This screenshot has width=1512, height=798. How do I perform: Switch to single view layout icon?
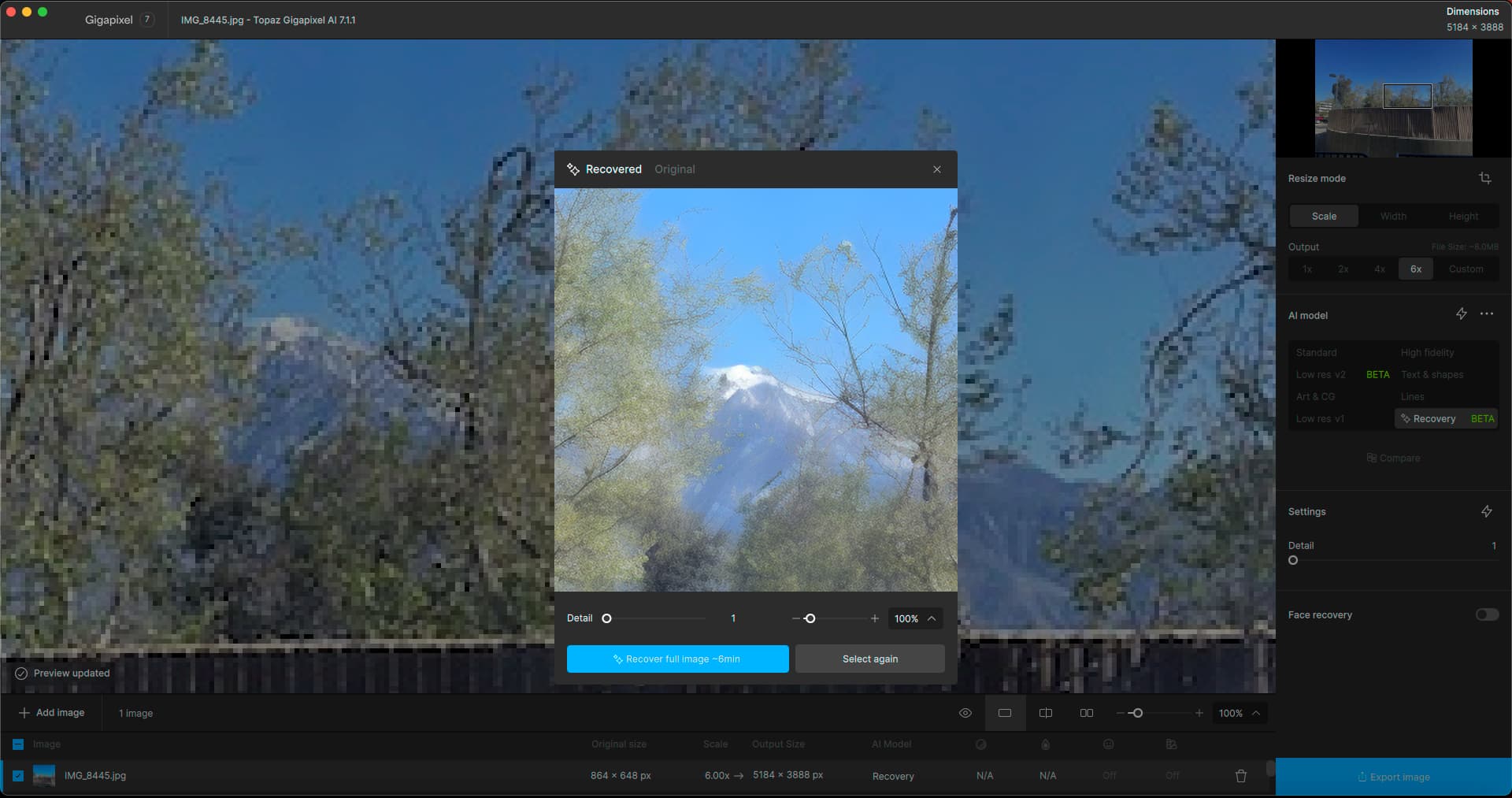point(1005,713)
